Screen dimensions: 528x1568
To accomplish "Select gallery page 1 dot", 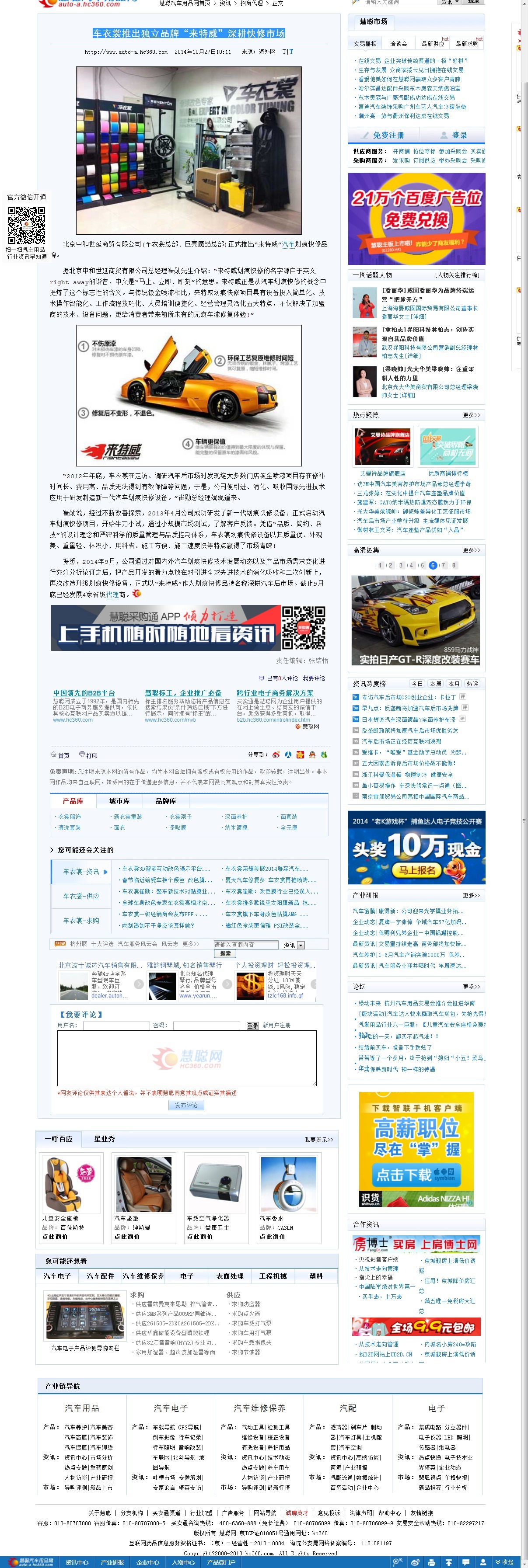I will (x=380, y=565).
